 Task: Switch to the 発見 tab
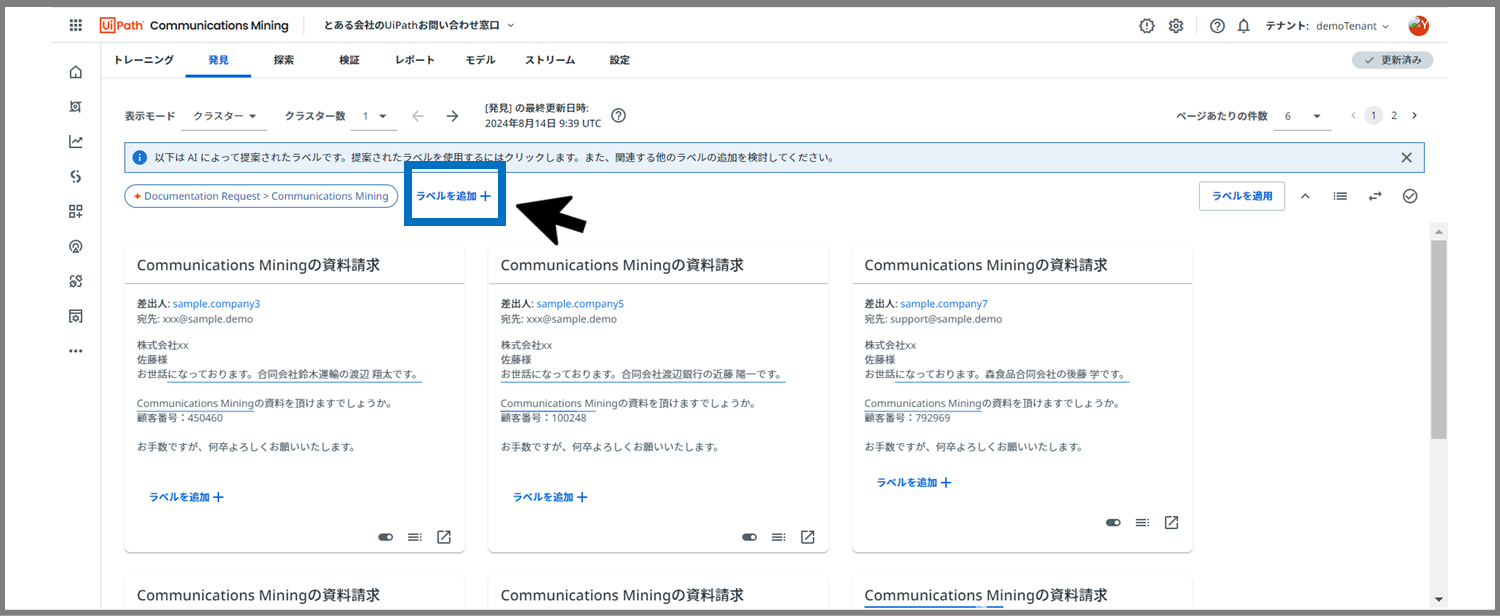pyautogui.click(x=218, y=60)
